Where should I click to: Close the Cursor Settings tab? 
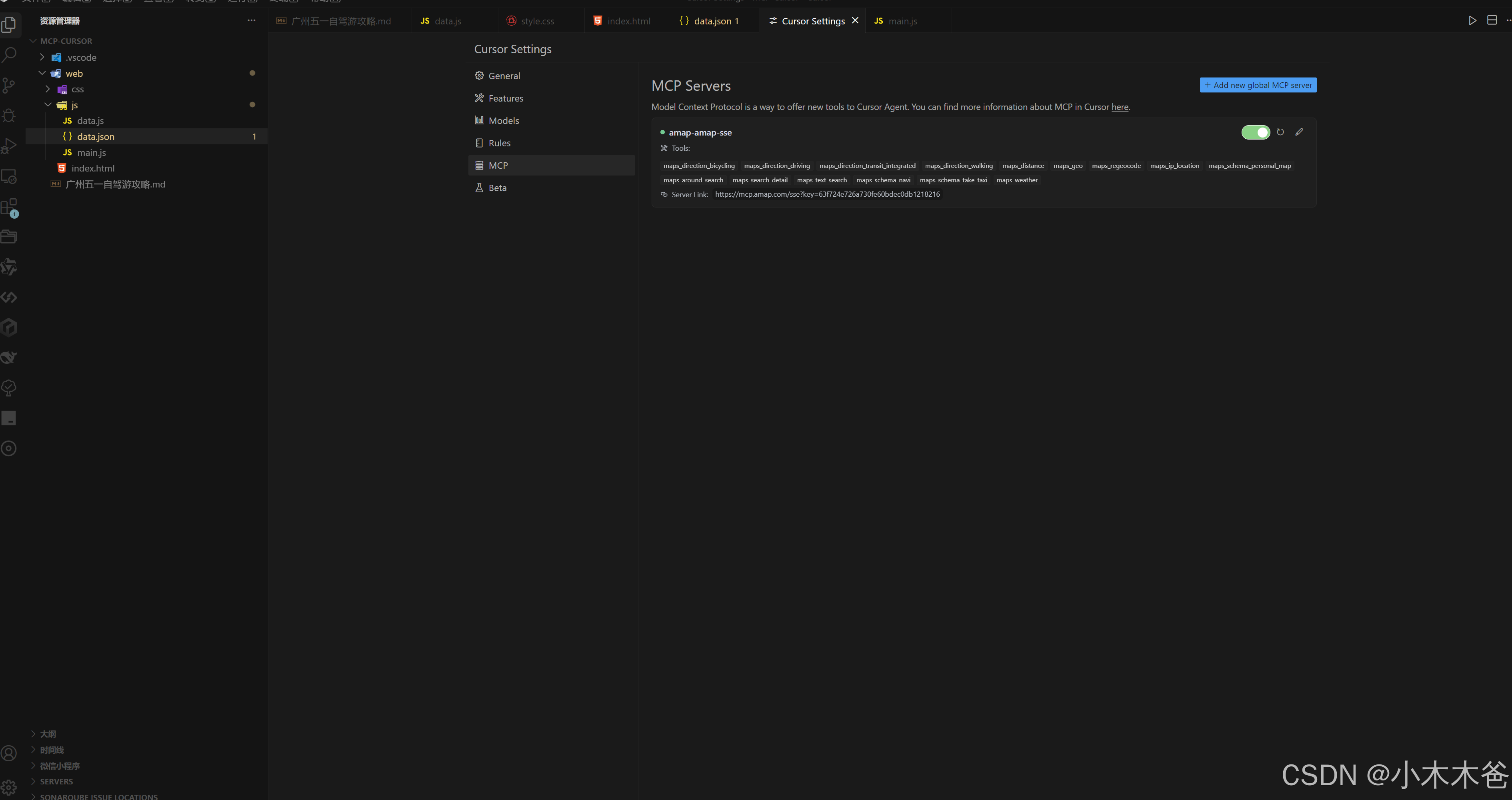tap(855, 20)
